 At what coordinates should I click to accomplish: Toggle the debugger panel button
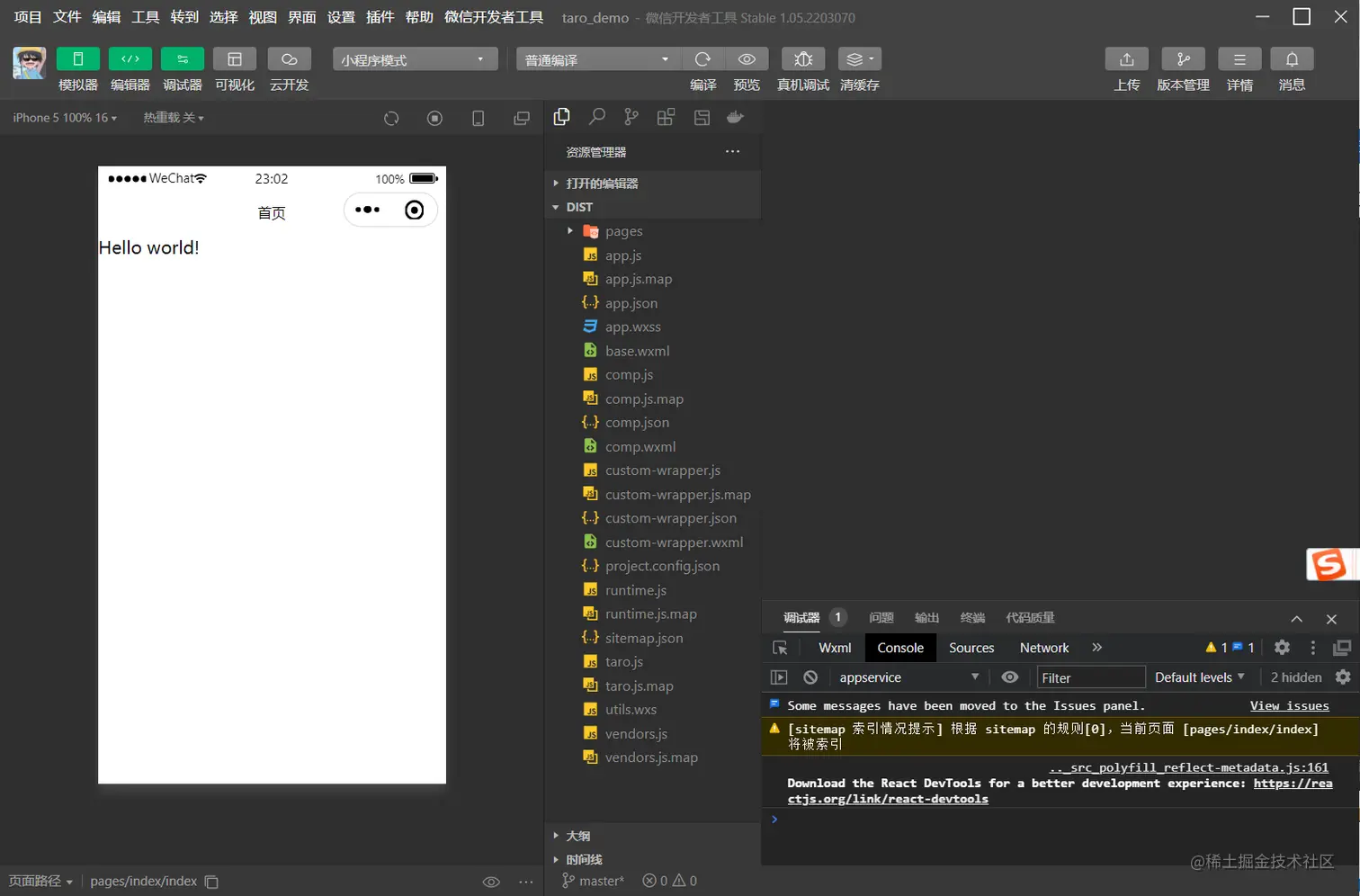pyautogui.click(x=183, y=59)
